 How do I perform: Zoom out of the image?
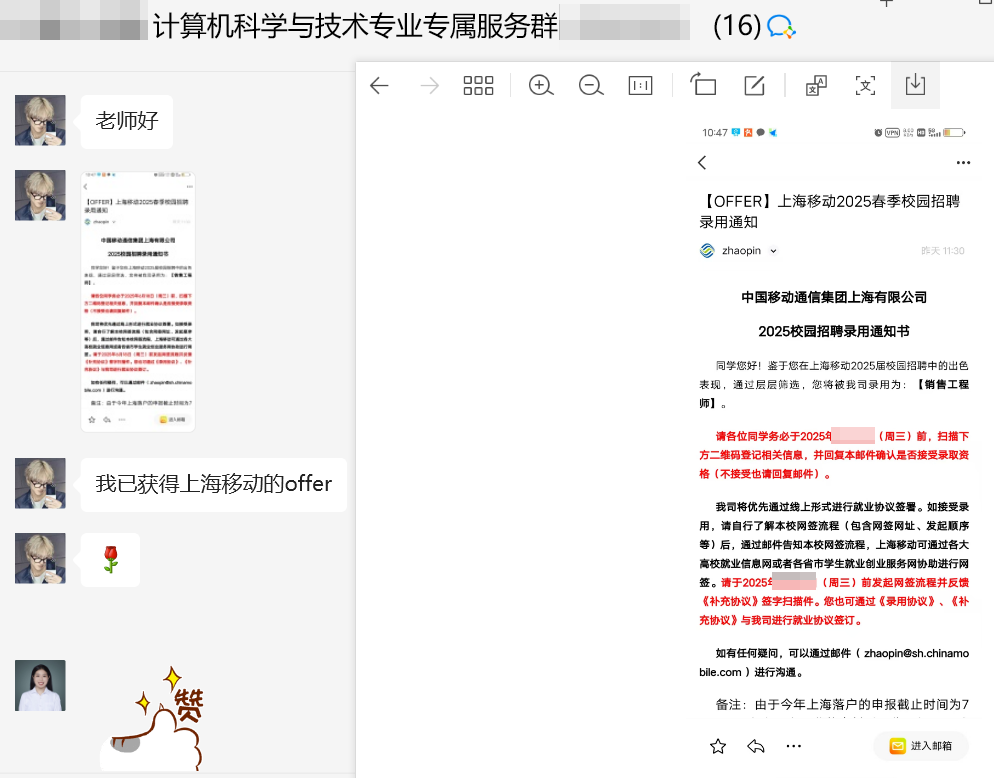[591, 86]
